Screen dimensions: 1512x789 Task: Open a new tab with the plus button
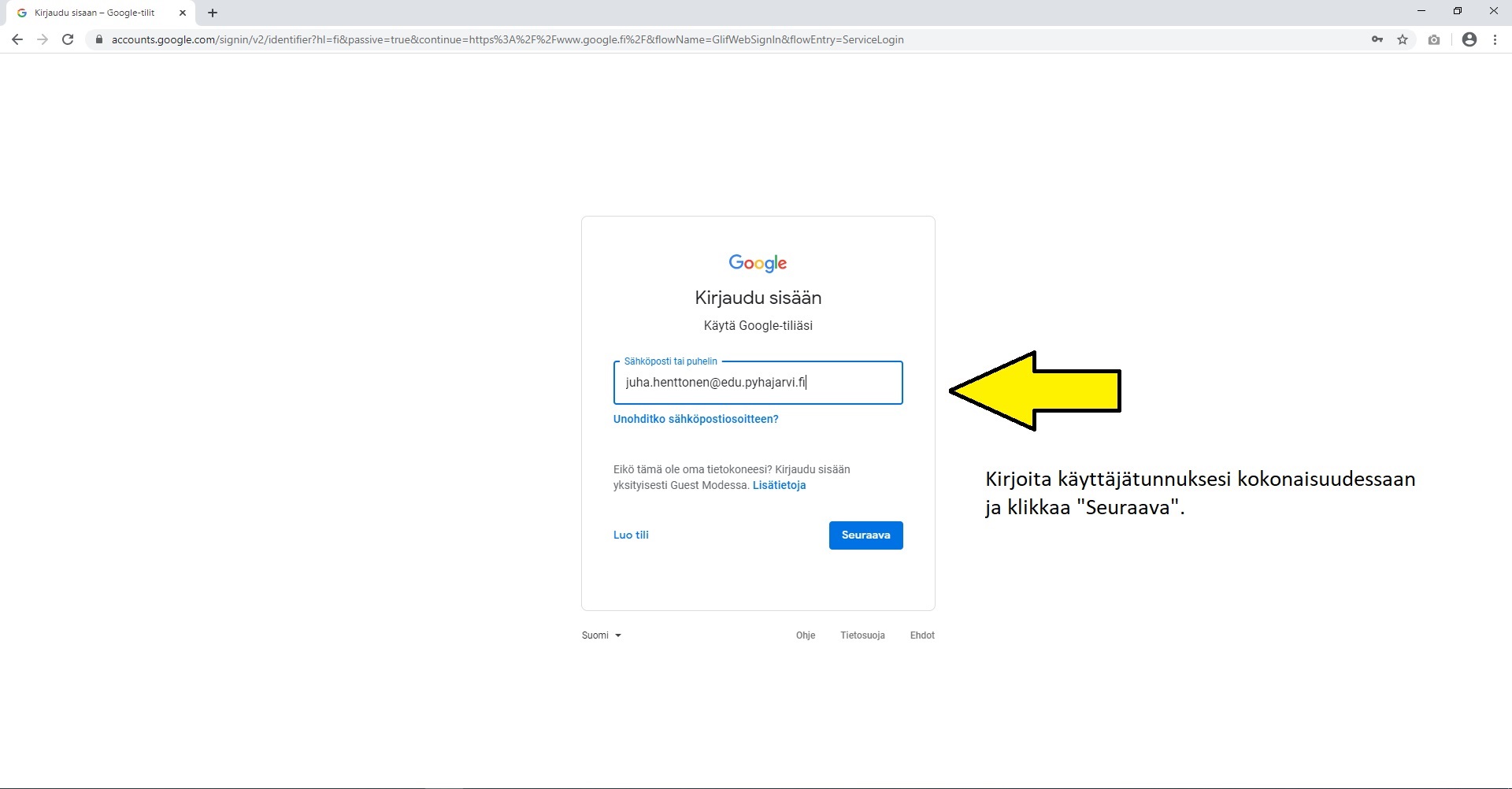213,13
